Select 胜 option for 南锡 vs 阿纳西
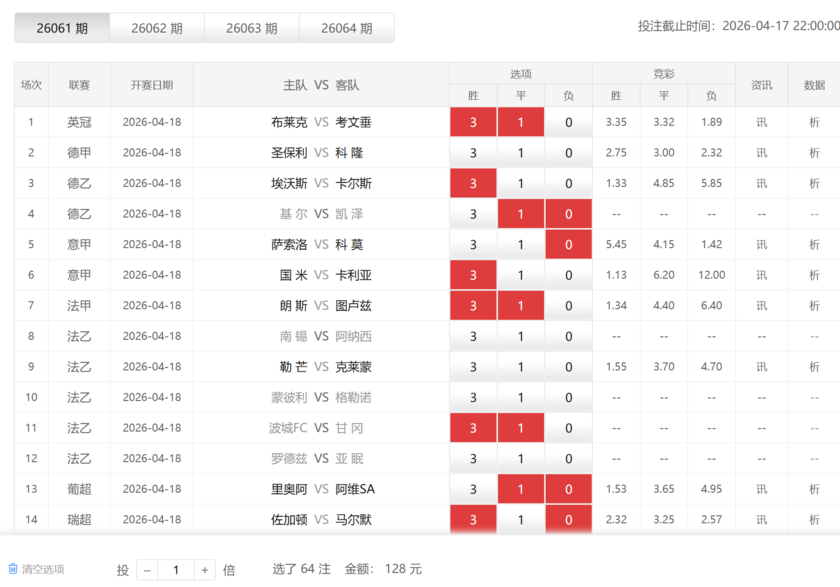Viewport: 840px width, 587px height. tap(472, 336)
